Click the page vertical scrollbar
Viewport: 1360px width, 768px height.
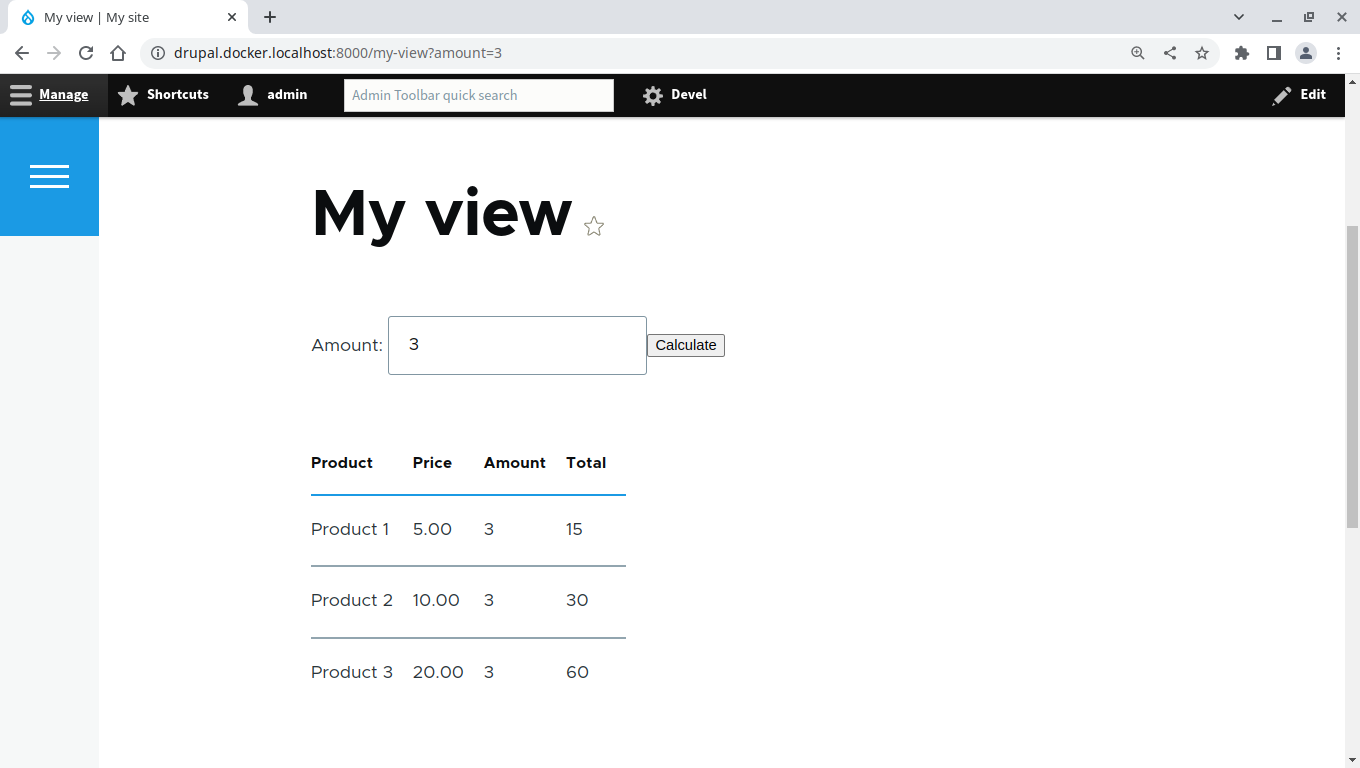pos(1352,375)
